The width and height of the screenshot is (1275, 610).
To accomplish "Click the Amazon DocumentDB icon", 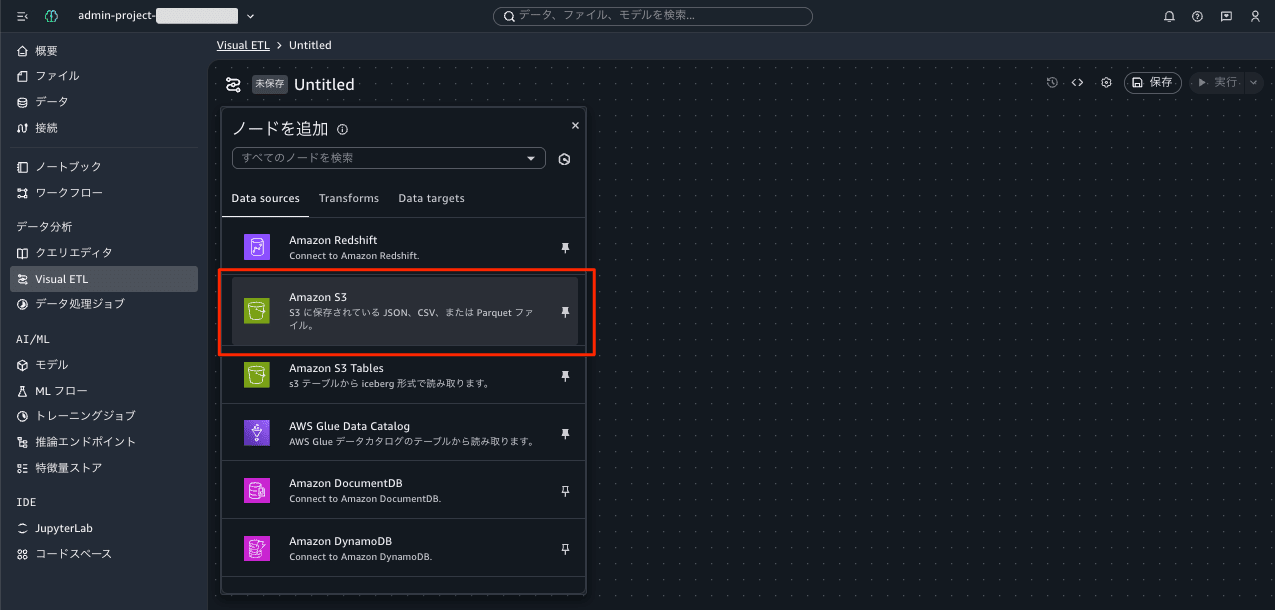I will tap(257, 490).
